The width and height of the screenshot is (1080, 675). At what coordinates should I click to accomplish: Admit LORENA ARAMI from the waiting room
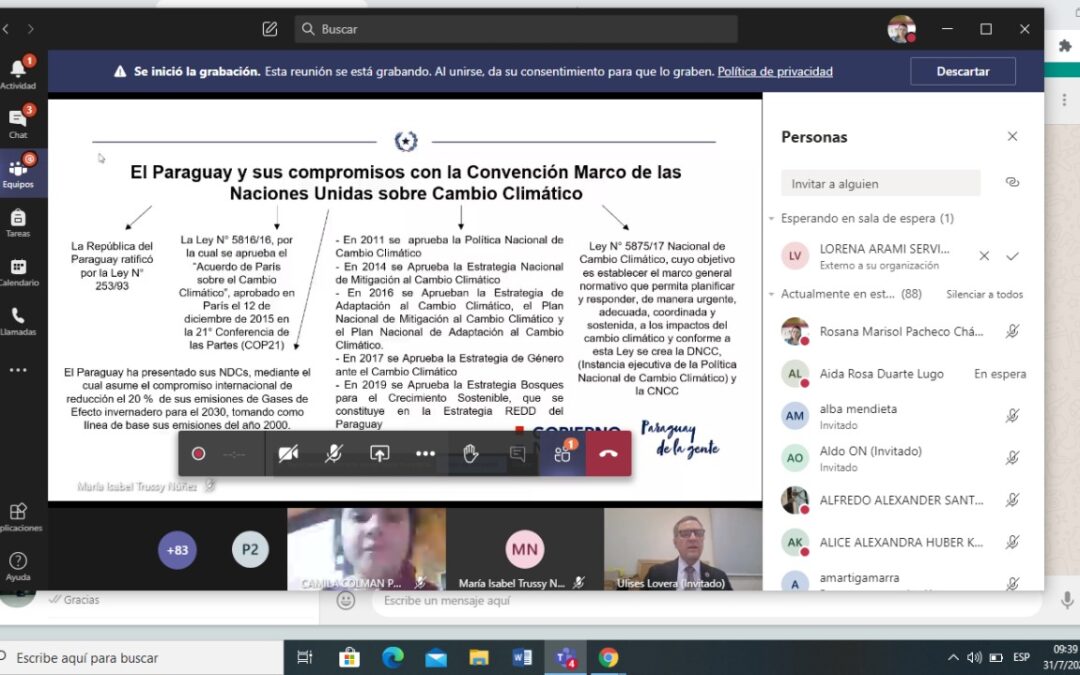(1012, 256)
